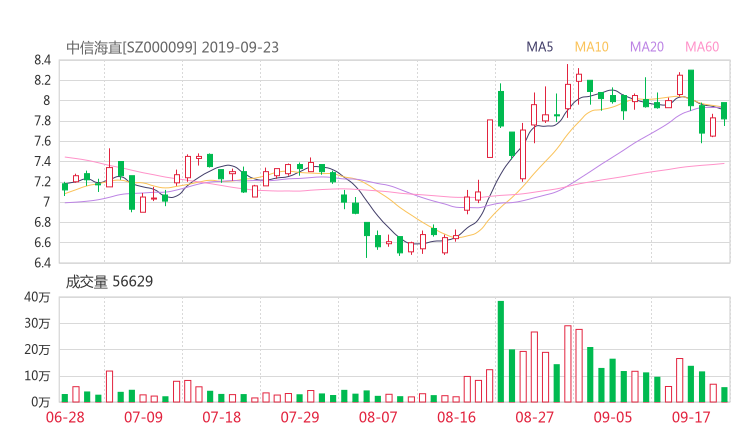Click the MA5 legend label
Viewport: 740px width, 440px height.
539,47
